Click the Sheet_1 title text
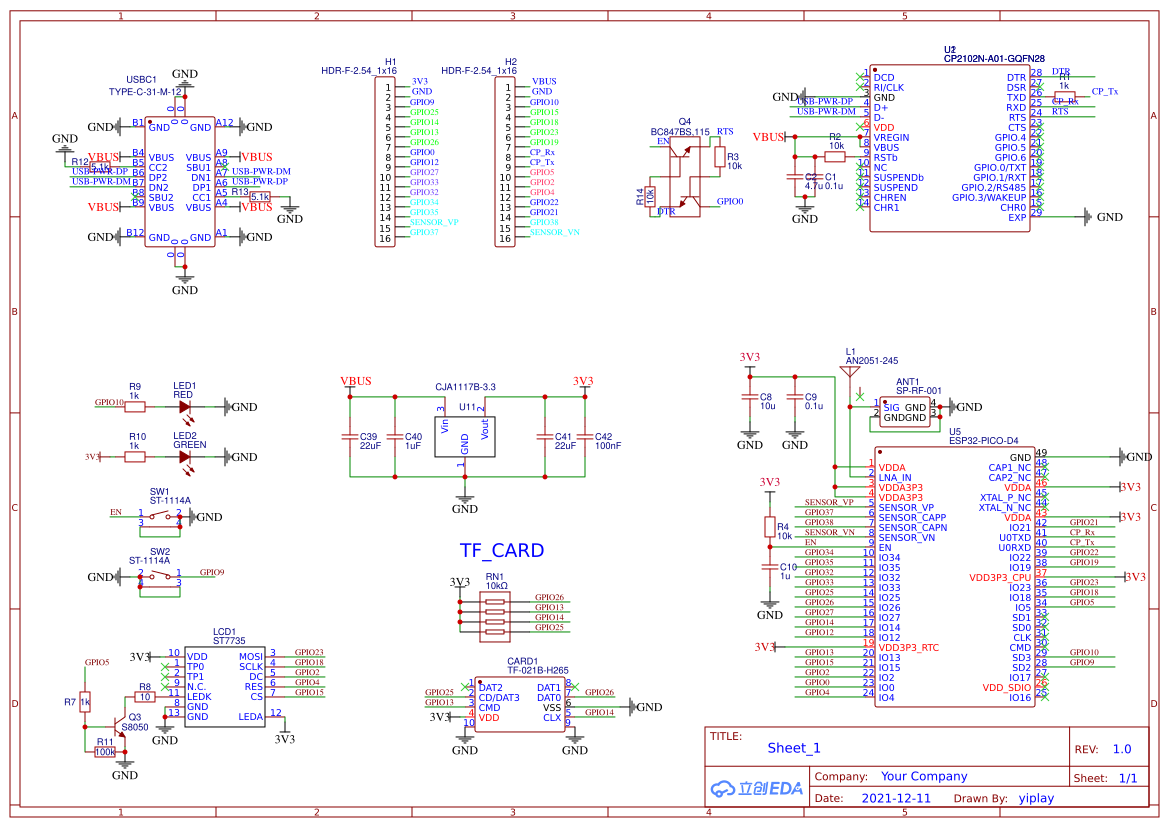The height and width of the screenshot is (827, 1169). pos(795,748)
